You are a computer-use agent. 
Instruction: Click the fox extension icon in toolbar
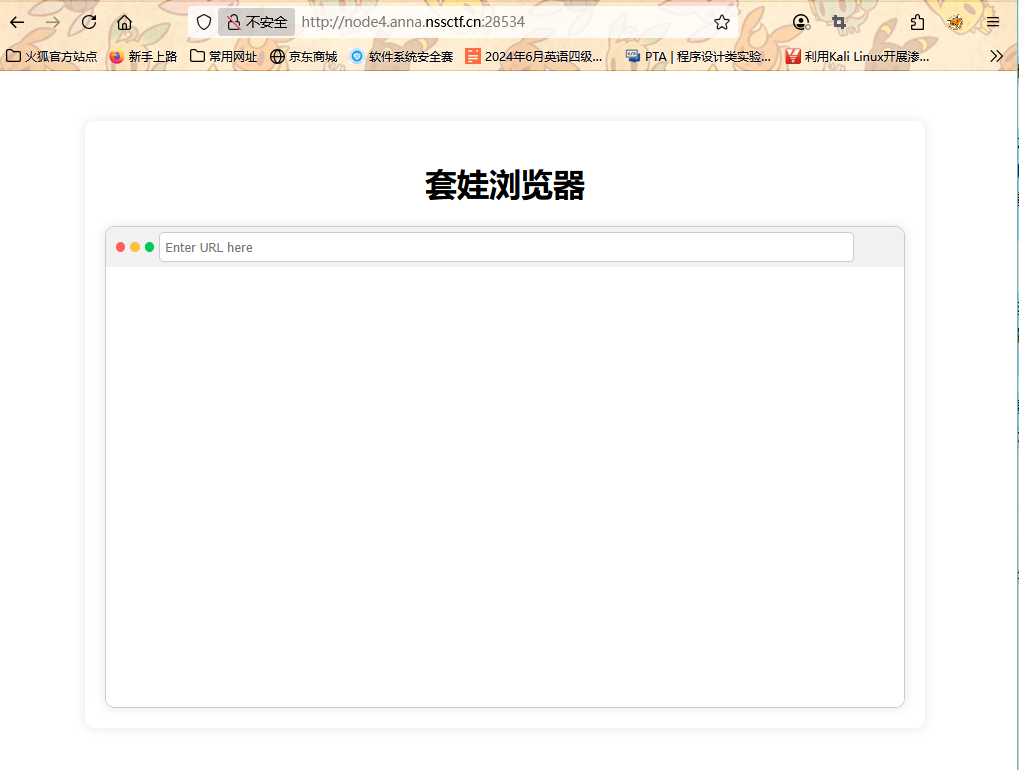pyautogui.click(x=956, y=22)
